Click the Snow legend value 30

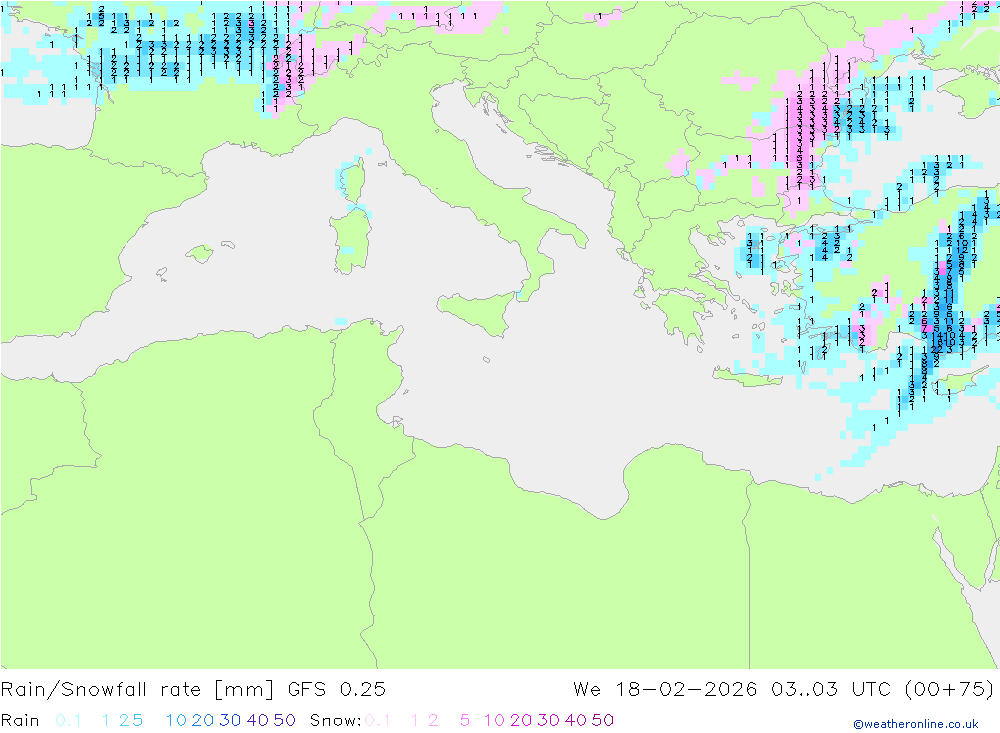click(548, 720)
